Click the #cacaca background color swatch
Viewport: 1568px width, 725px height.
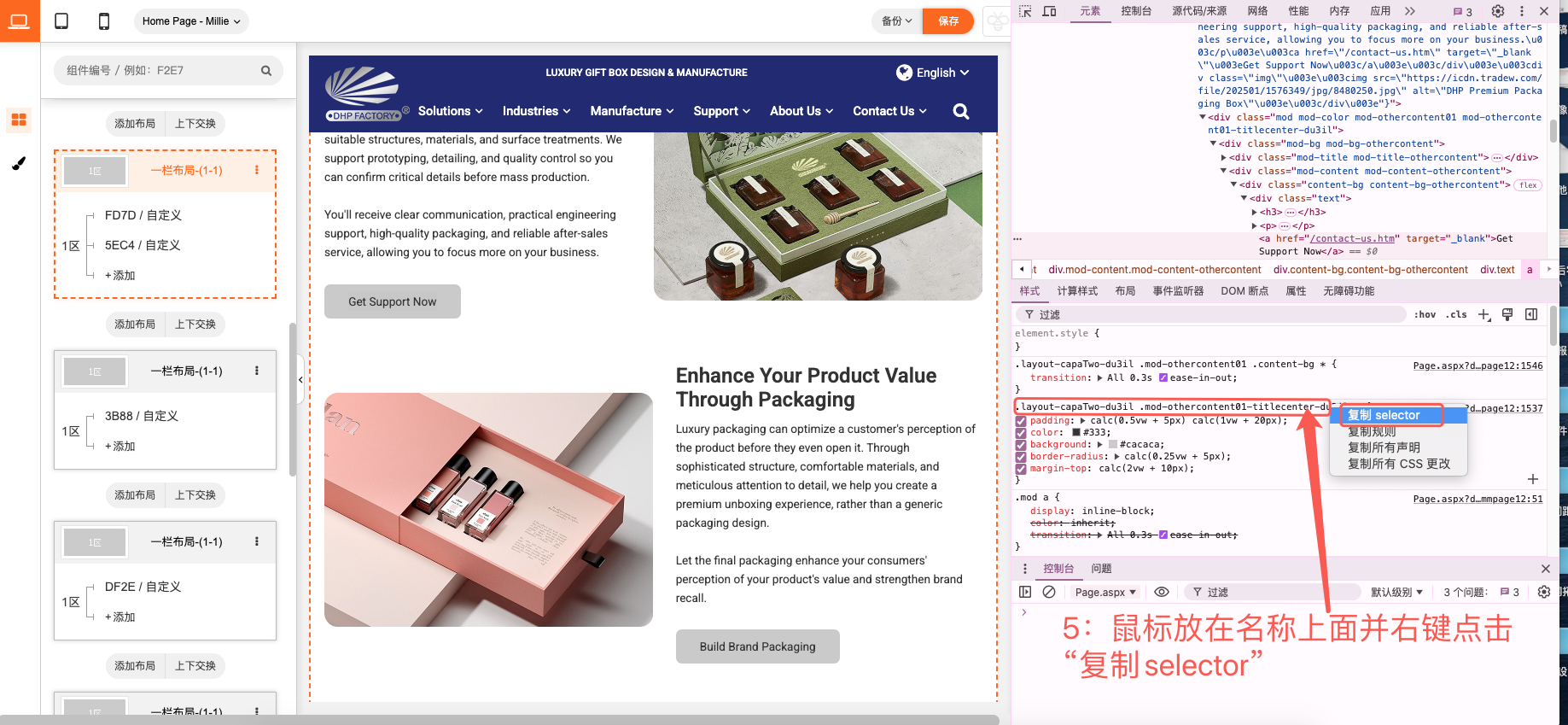pyautogui.click(x=1112, y=445)
